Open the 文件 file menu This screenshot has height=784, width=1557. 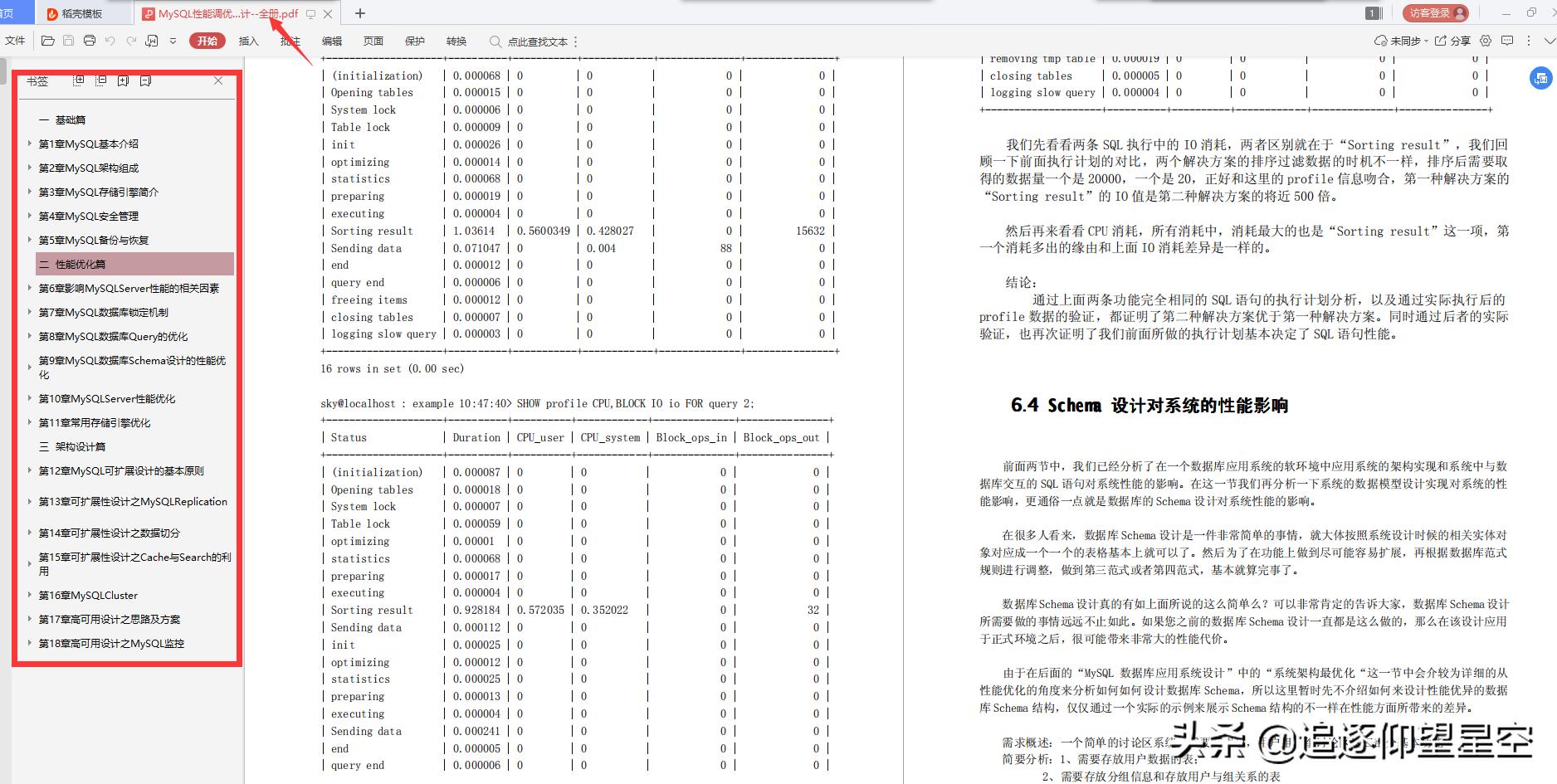coord(15,41)
